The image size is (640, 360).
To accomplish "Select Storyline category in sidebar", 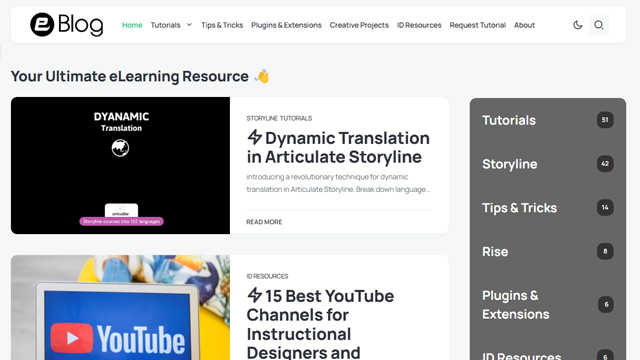I will click(510, 164).
